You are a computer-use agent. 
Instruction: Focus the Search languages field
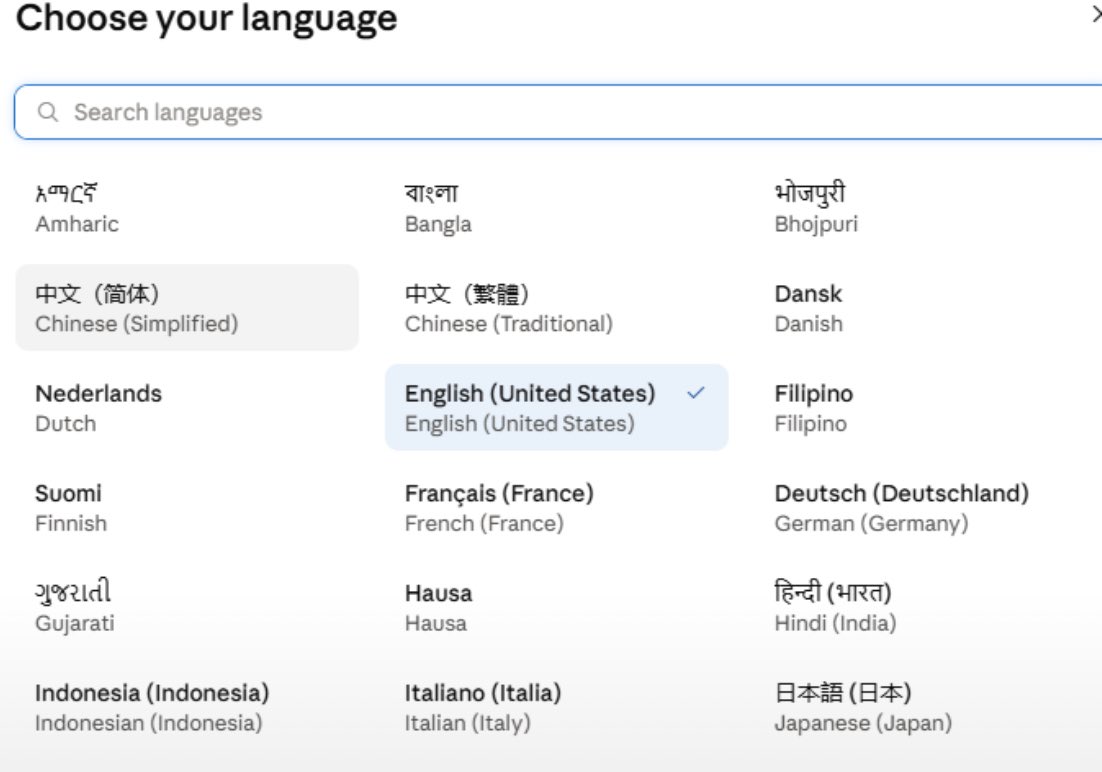[x=559, y=112]
